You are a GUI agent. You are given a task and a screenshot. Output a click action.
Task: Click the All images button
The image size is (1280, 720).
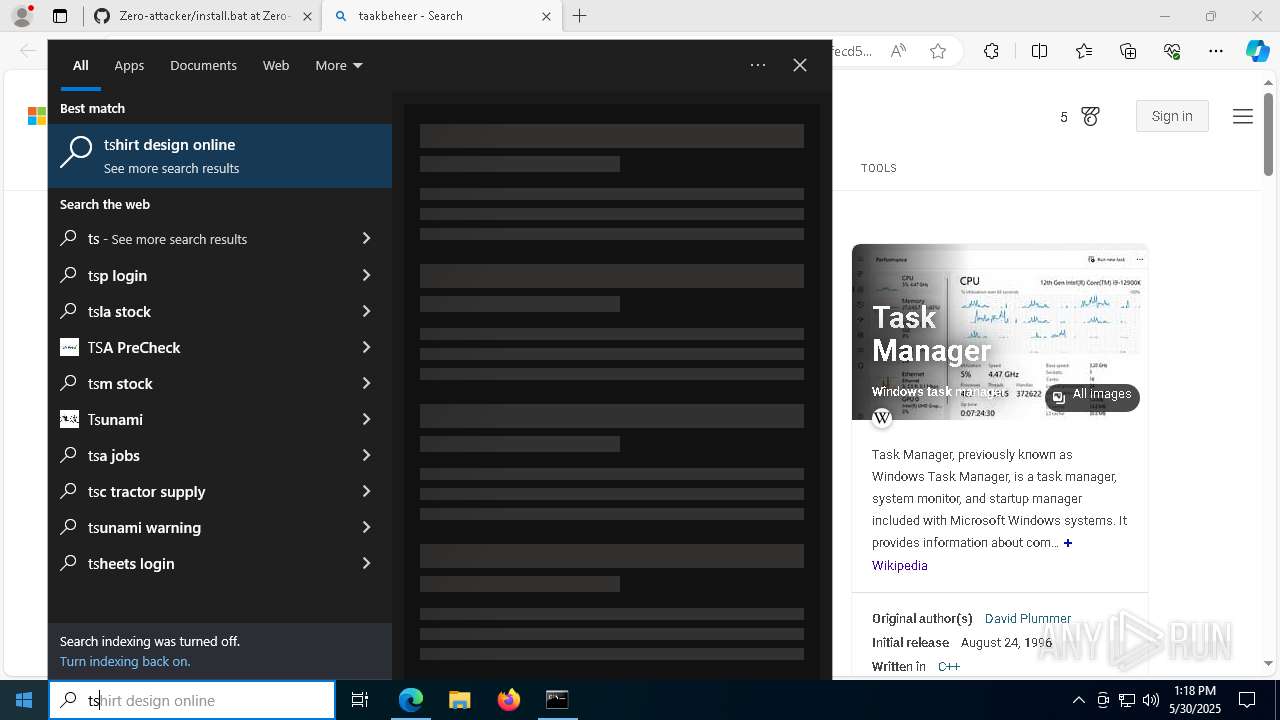click(1092, 395)
